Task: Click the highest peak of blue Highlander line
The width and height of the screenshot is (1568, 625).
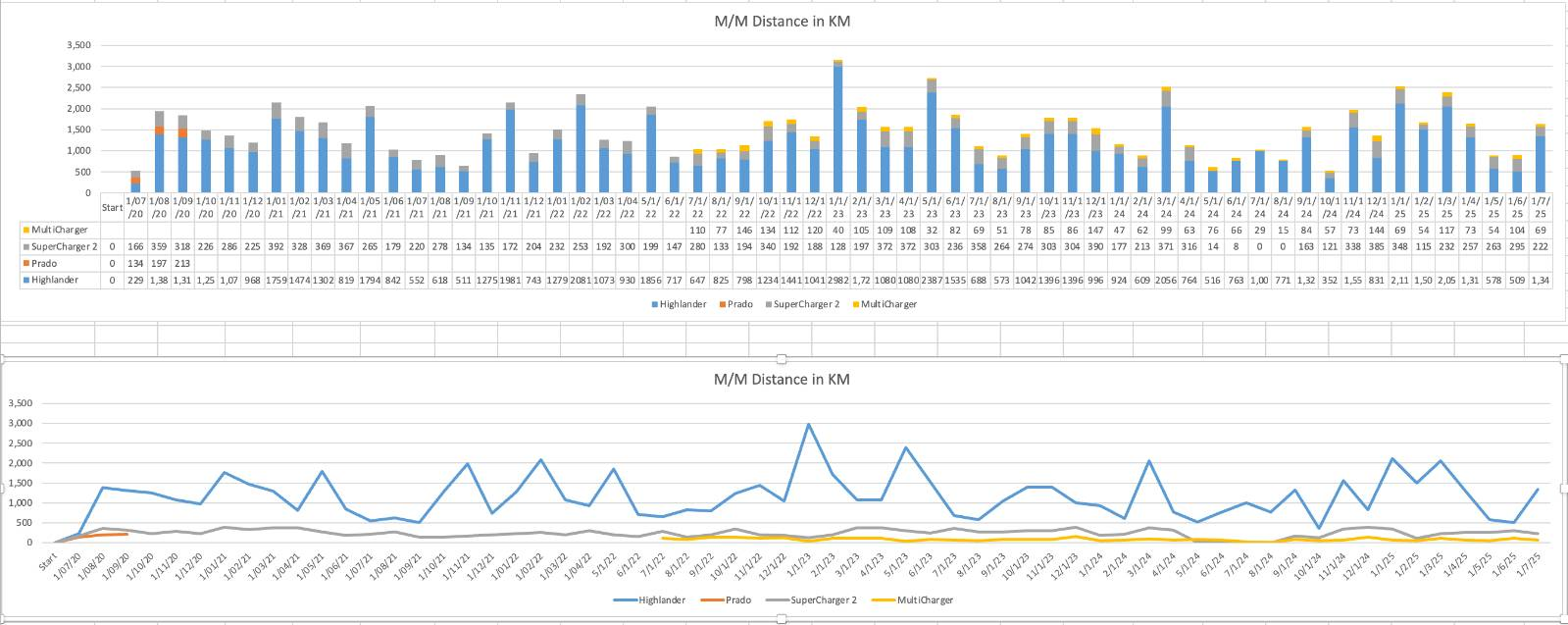Action: point(808,425)
